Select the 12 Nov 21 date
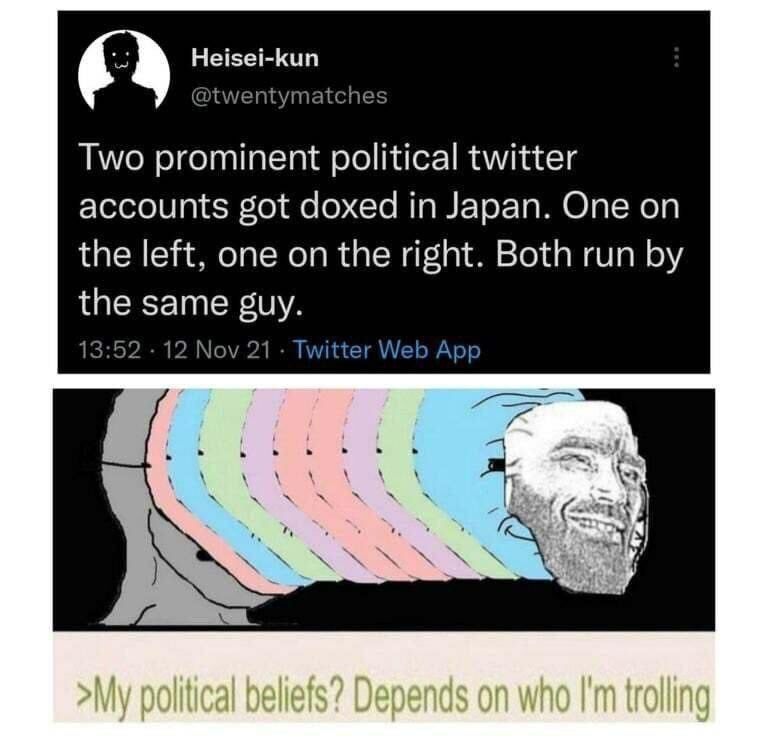Viewport: 768px width, 752px height. coord(216,350)
